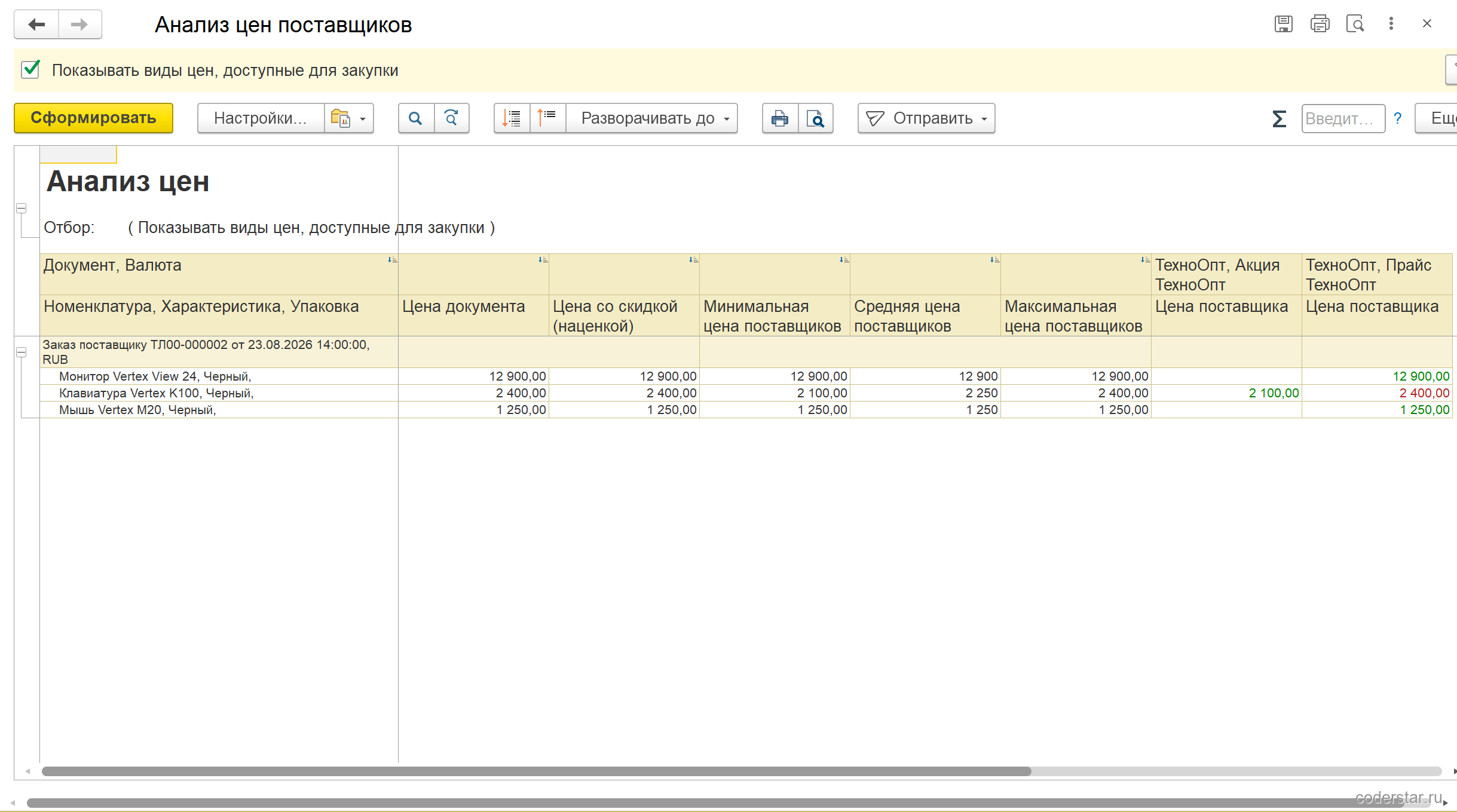
Task: Open preview with the toolbar page-magnifier icon
Action: pos(816,118)
